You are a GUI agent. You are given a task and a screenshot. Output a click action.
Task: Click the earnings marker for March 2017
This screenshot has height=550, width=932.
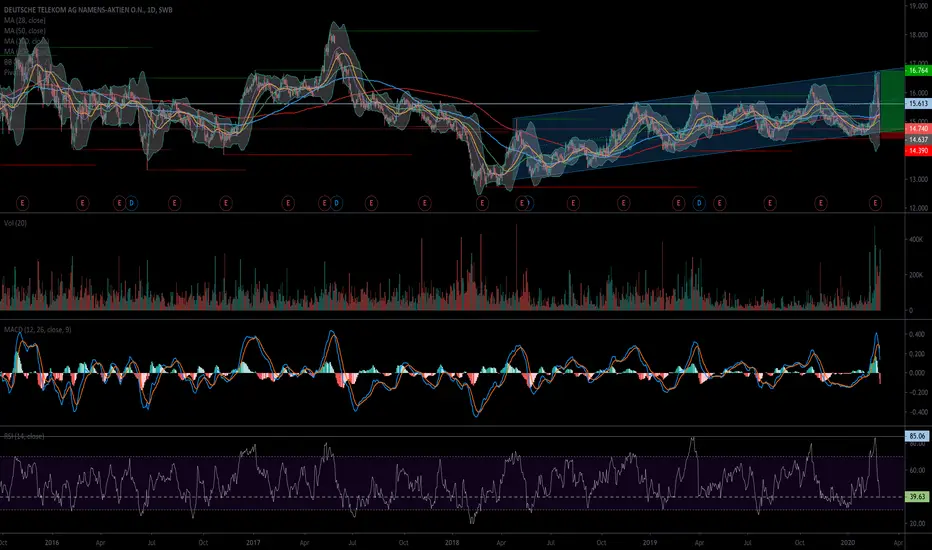point(288,203)
